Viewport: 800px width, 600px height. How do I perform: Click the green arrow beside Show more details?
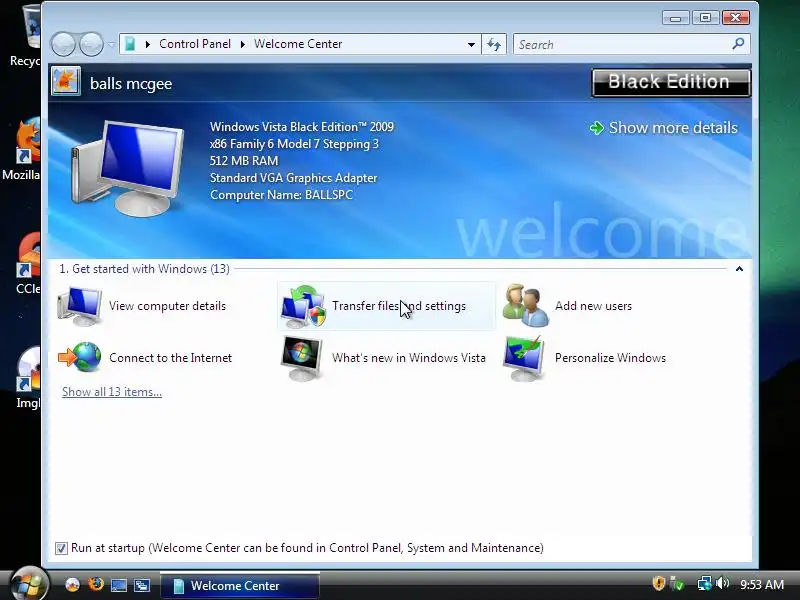(x=596, y=128)
